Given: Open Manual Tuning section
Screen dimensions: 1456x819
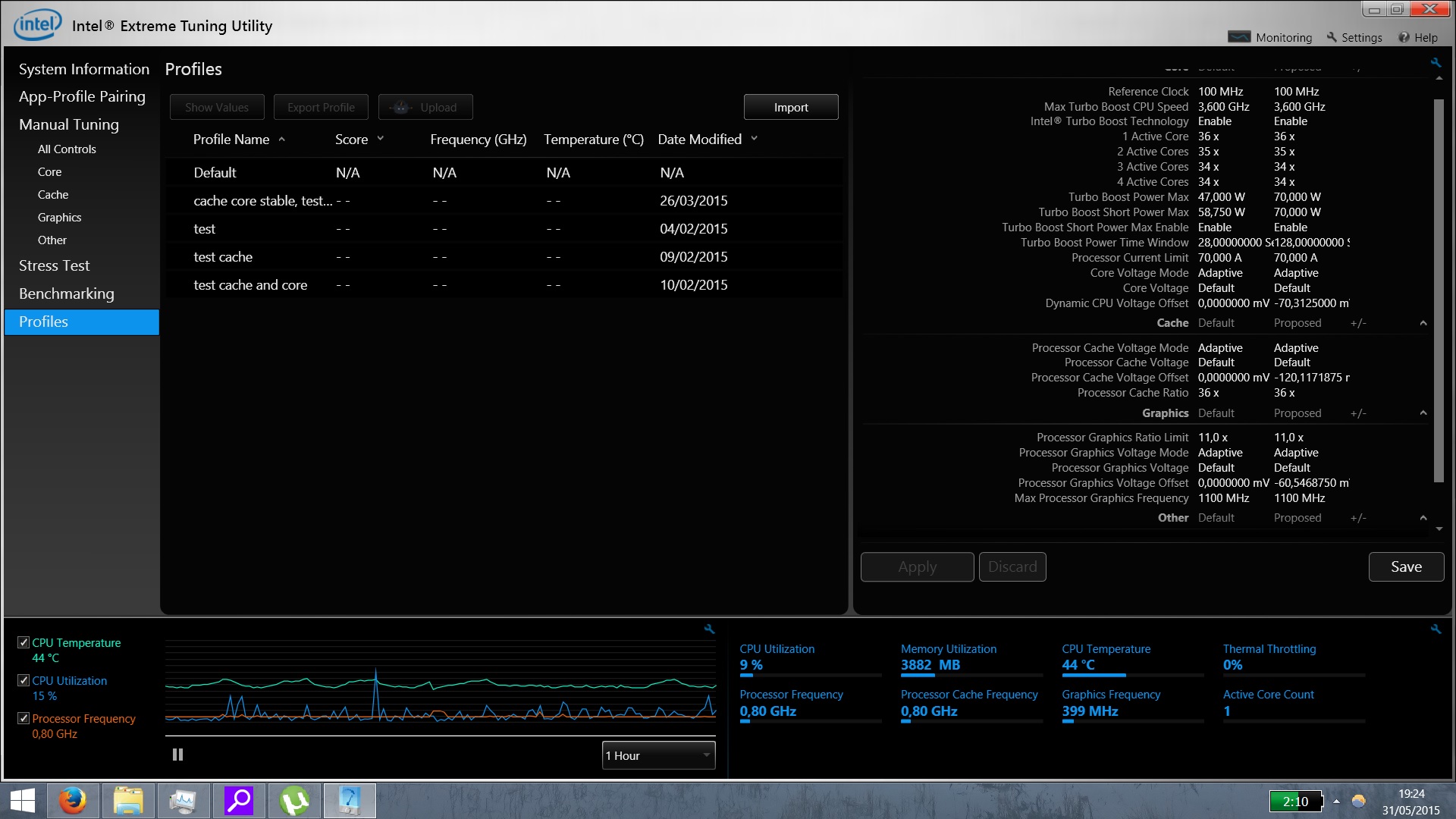Looking at the screenshot, I should pos(69,124).
